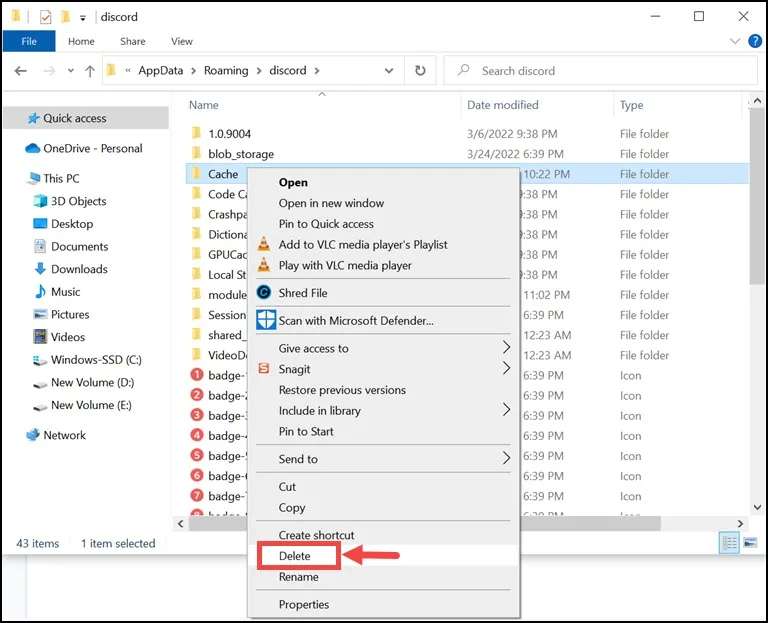The height and width of the screenshot is (623, 768).
Task: Switch to Large icons view icon
Action: [750, 543]
